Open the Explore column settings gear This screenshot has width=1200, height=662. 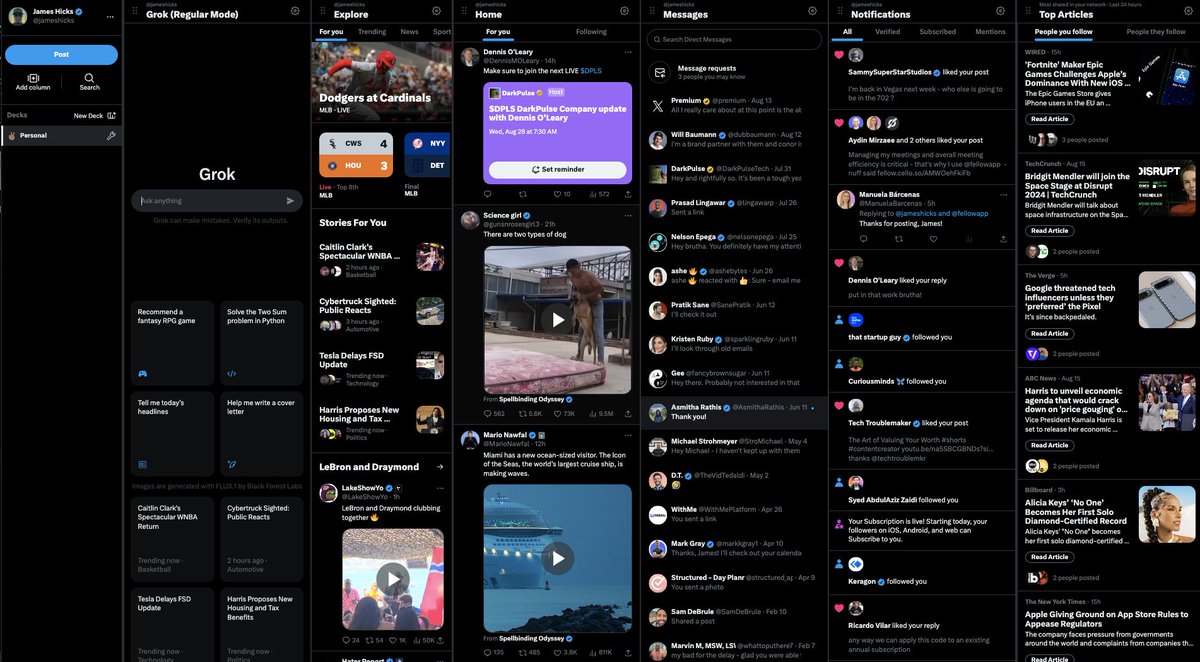pyautogui.click(x=437, y=11)
